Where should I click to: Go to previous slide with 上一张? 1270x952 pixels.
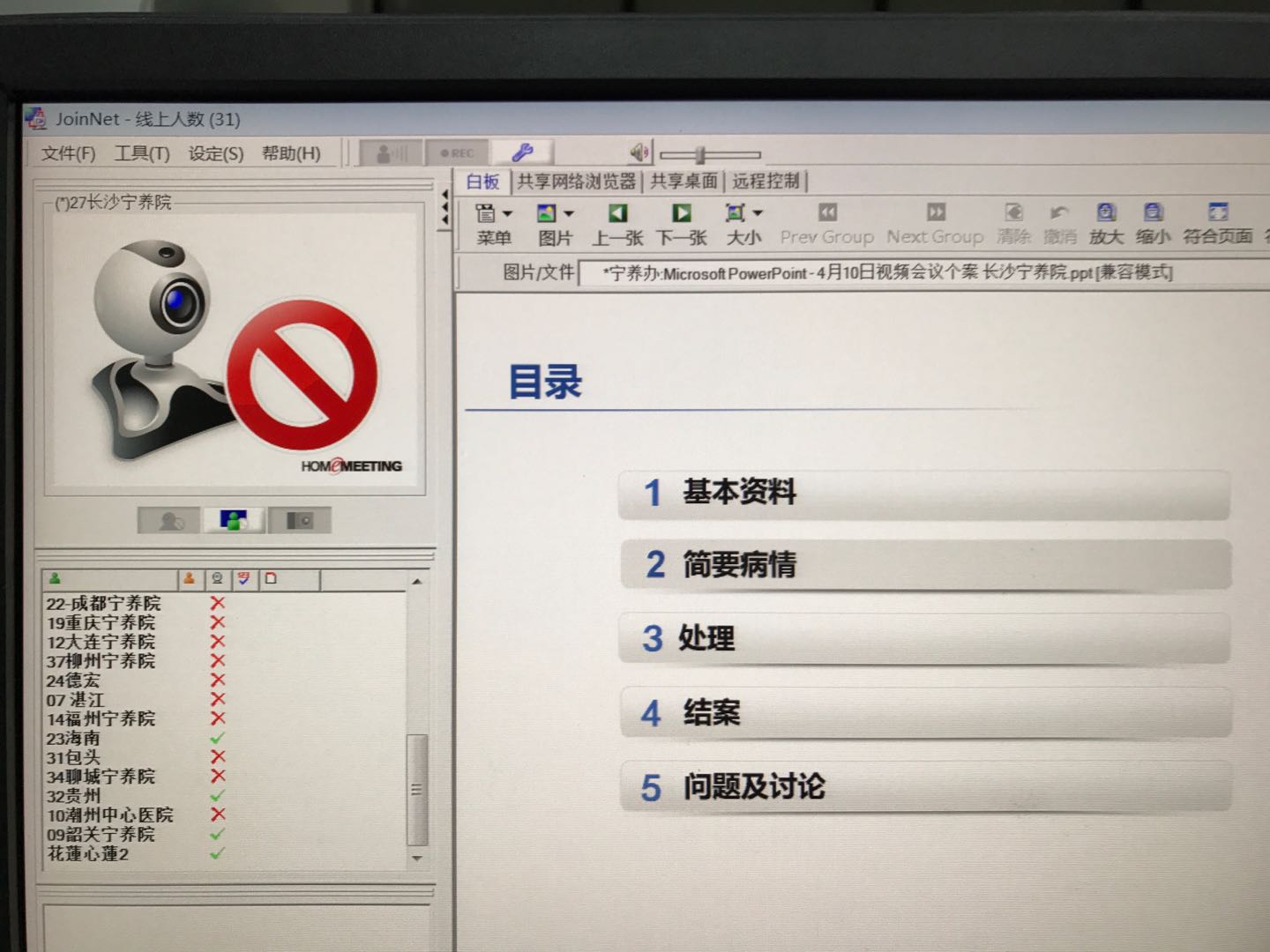(x=617, y=224)
